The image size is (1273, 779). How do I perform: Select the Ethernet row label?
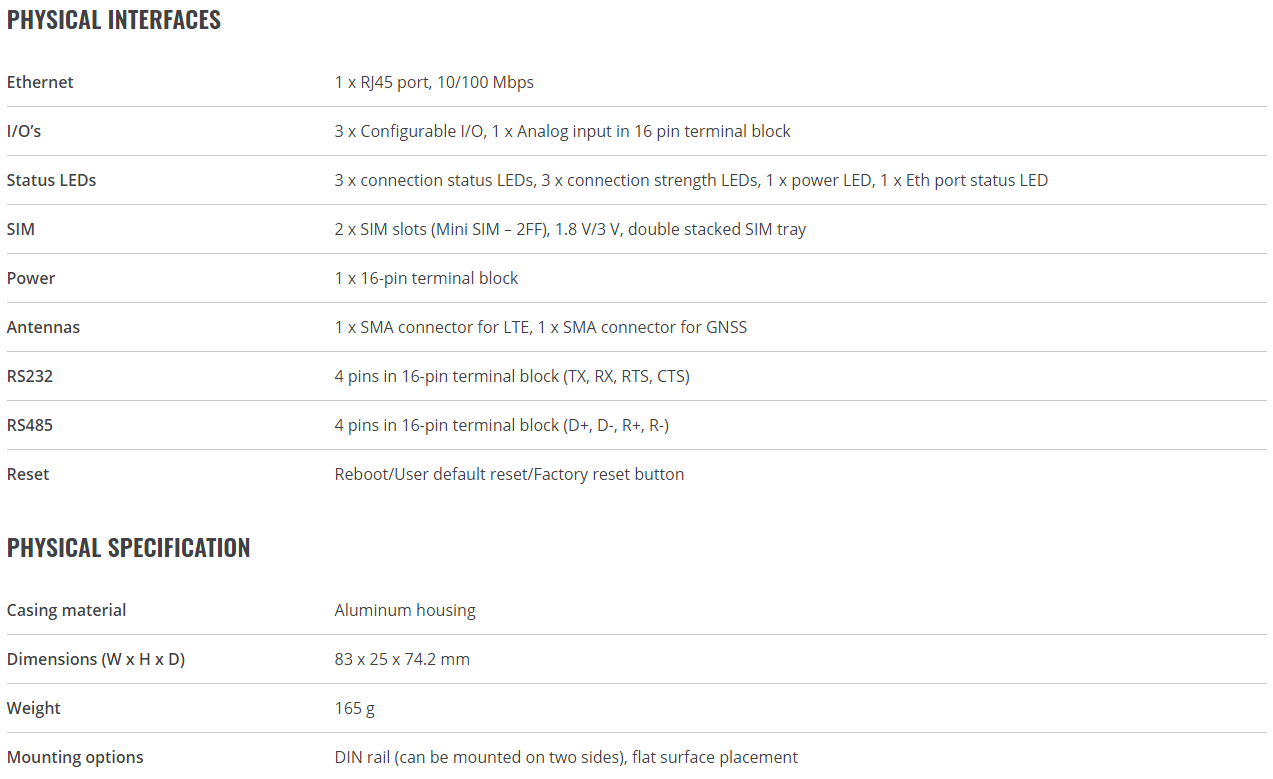[x=40, y=82]
